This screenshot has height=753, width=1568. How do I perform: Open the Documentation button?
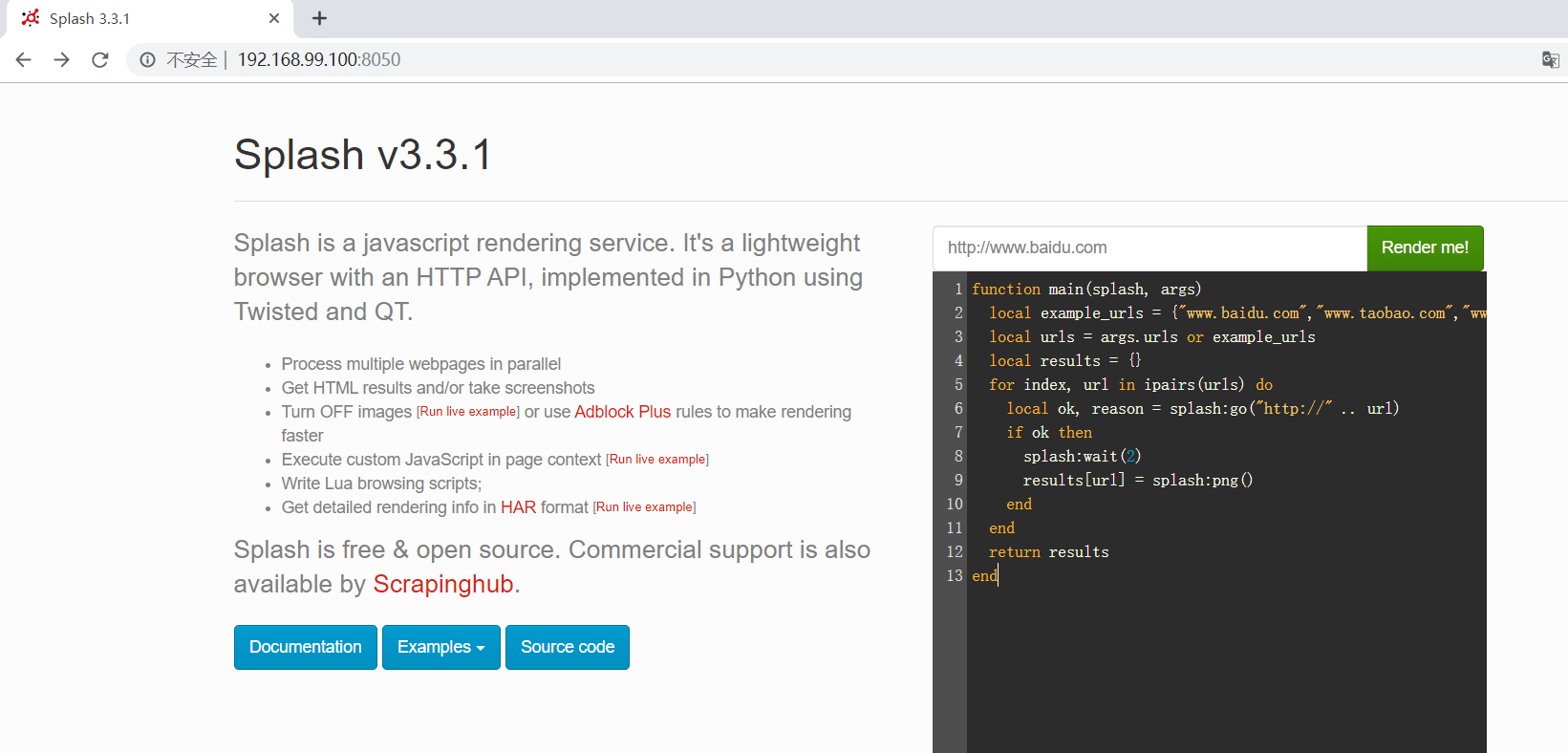tap(306, 647)
